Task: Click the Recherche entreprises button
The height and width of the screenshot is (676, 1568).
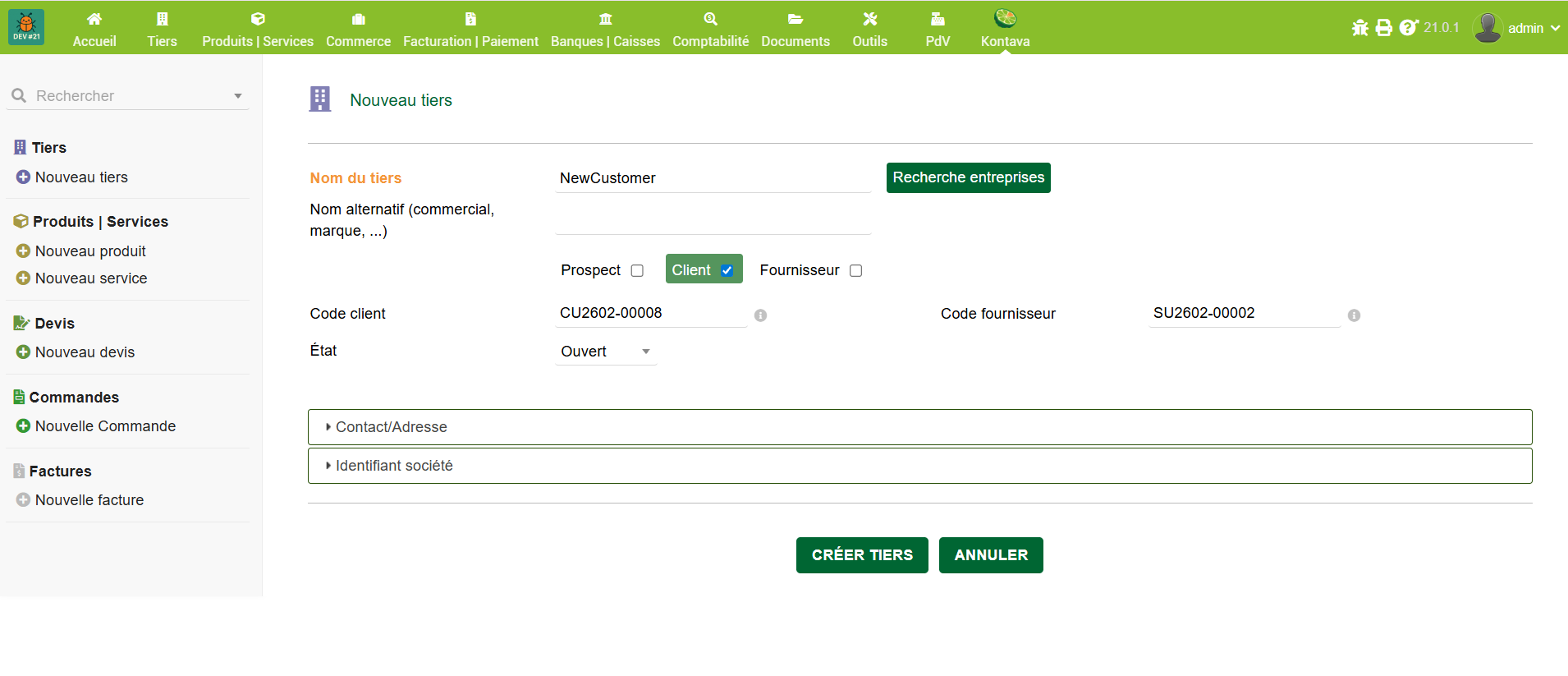Action: click(x=969, y=177)
